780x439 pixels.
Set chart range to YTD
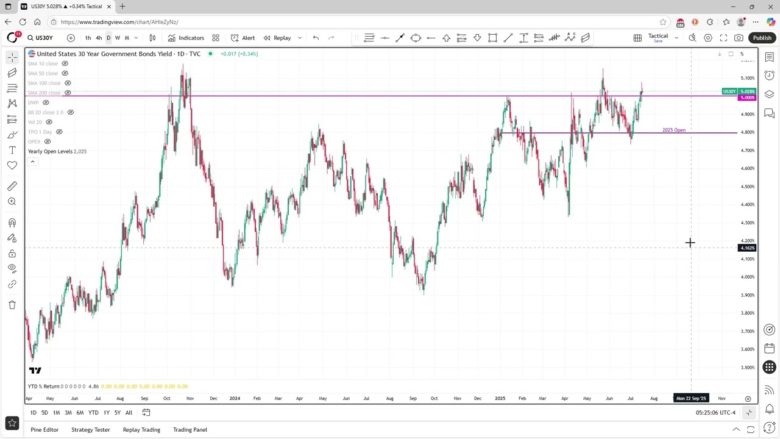(x=93, y=412)
